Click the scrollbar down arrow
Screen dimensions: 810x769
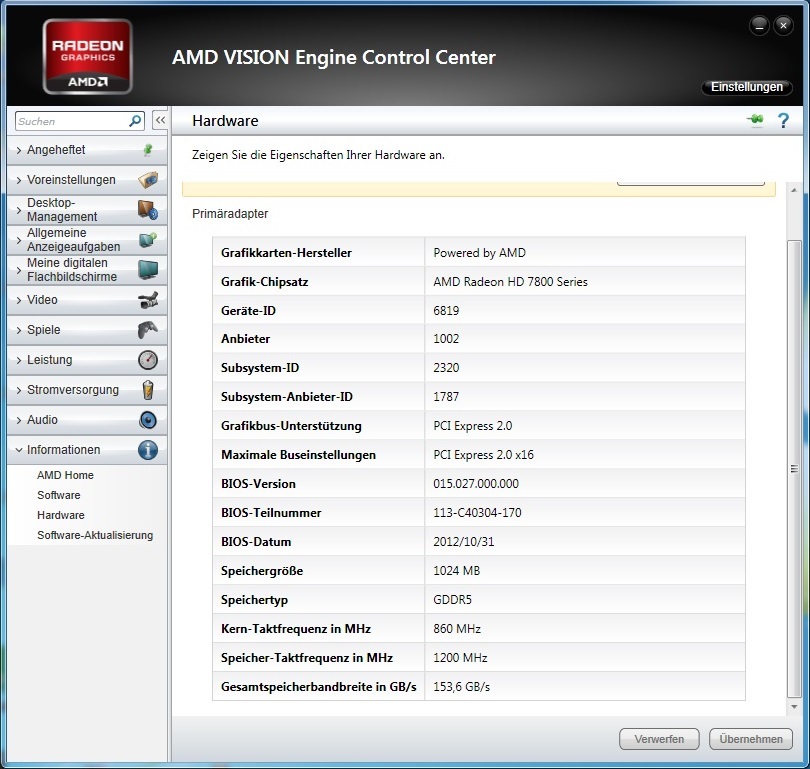click(794, 707)
